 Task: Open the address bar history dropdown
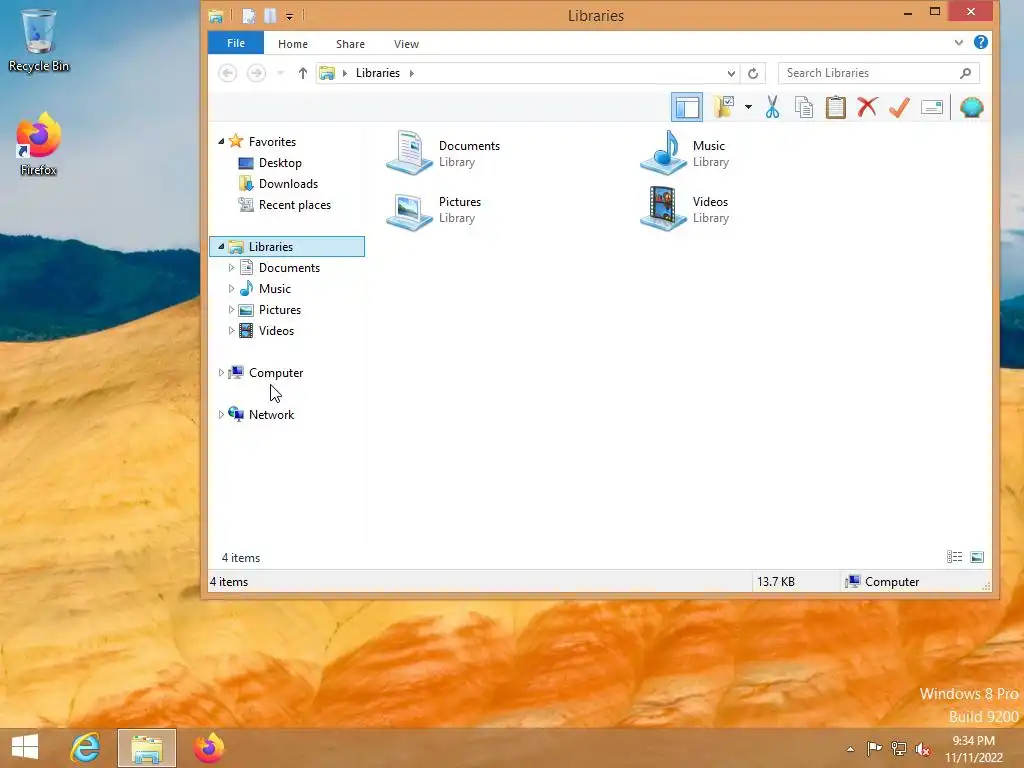[x=731, y=73]
